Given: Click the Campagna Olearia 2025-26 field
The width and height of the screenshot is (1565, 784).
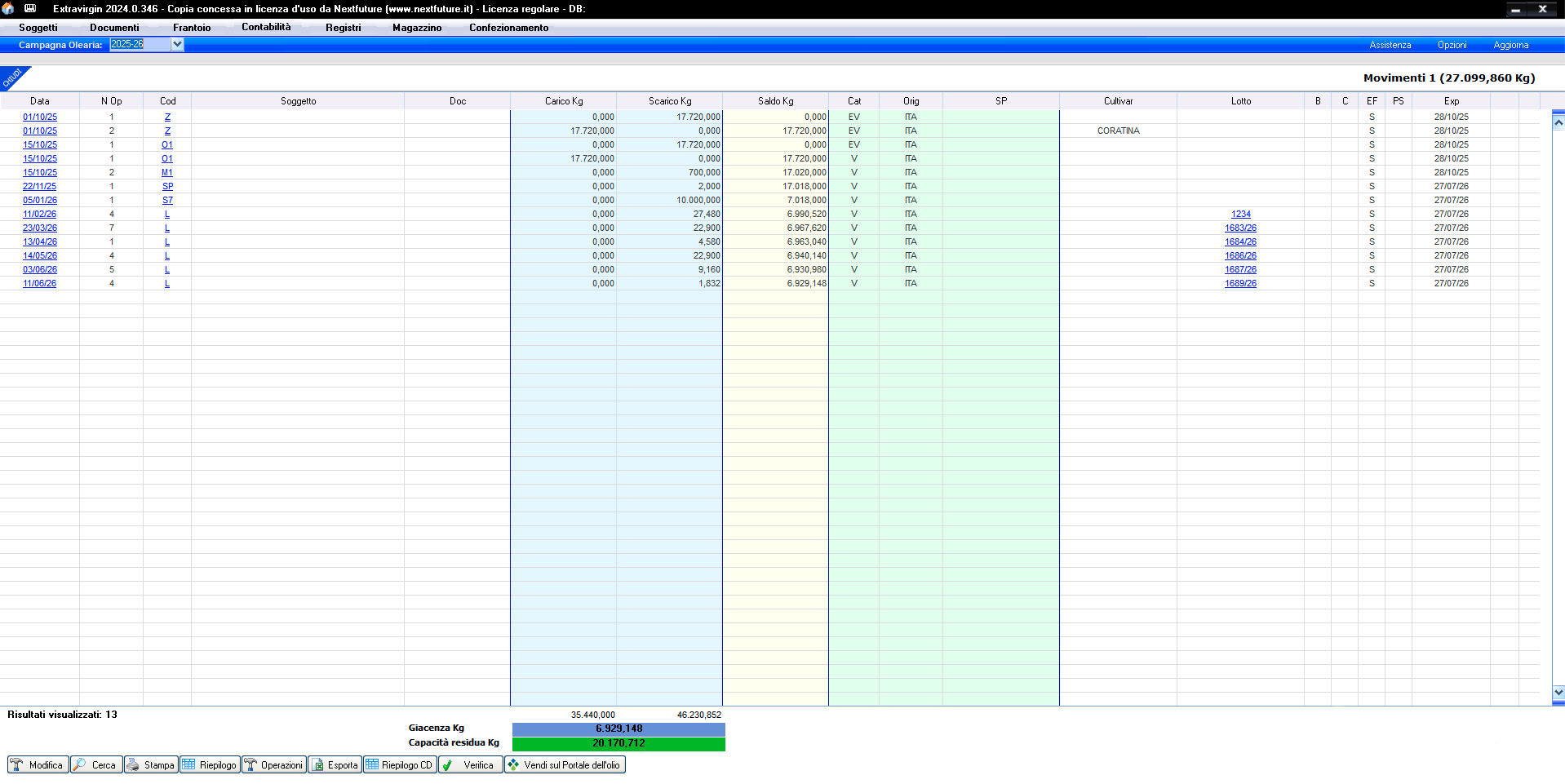Looking at the screenshot, I should point(140,44).
